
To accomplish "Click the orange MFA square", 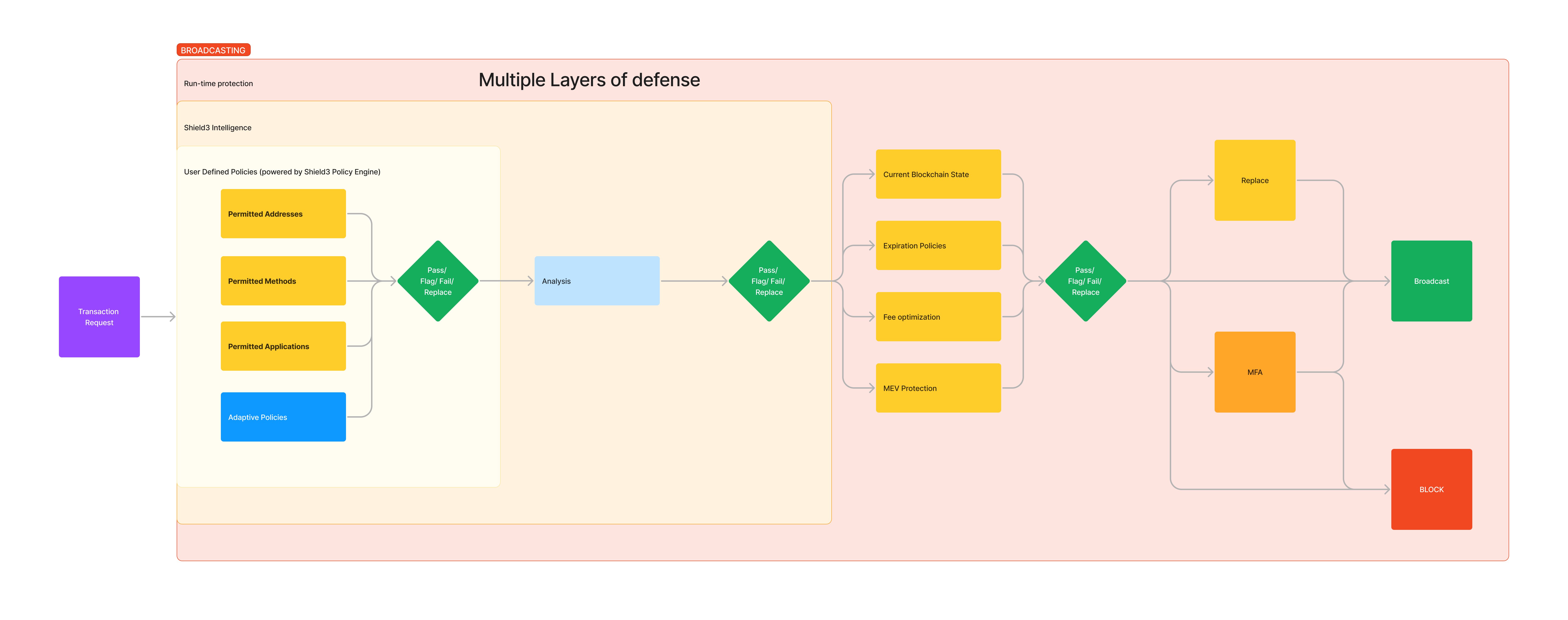I will pyautogui.click(x=1254, y=372).
